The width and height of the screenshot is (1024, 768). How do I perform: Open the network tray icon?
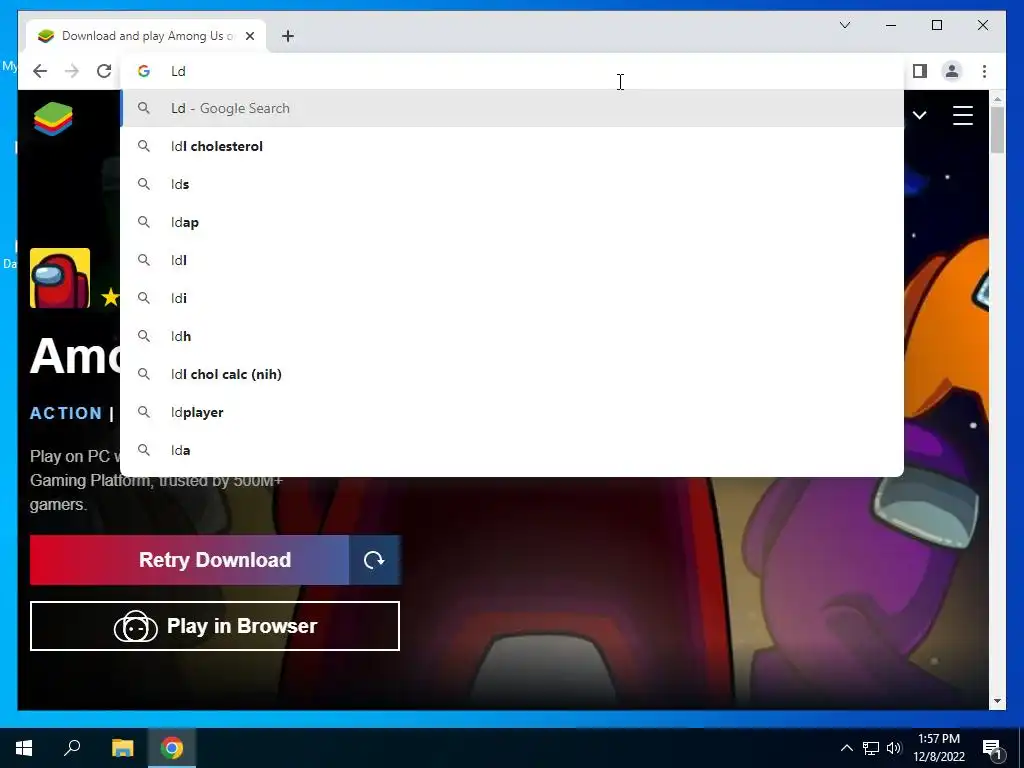click(871, 748)
